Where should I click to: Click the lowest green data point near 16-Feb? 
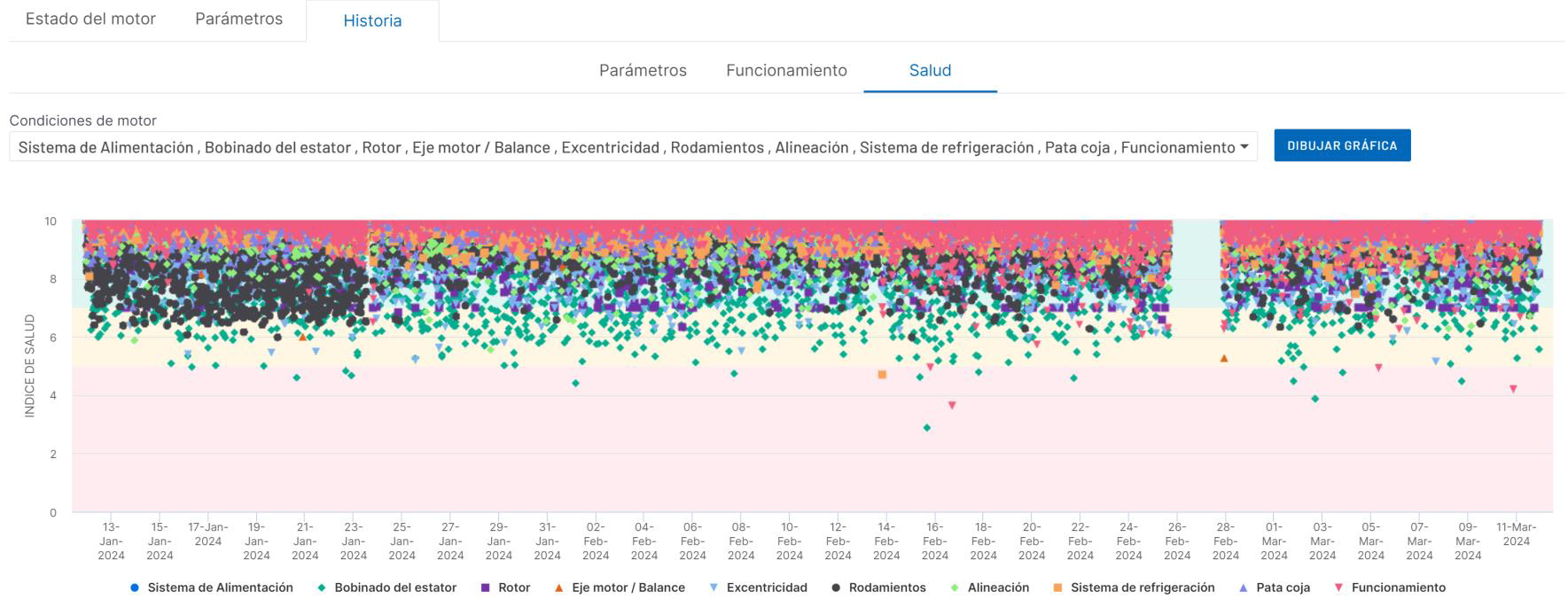pyautogui.click(x=927, y=428)
